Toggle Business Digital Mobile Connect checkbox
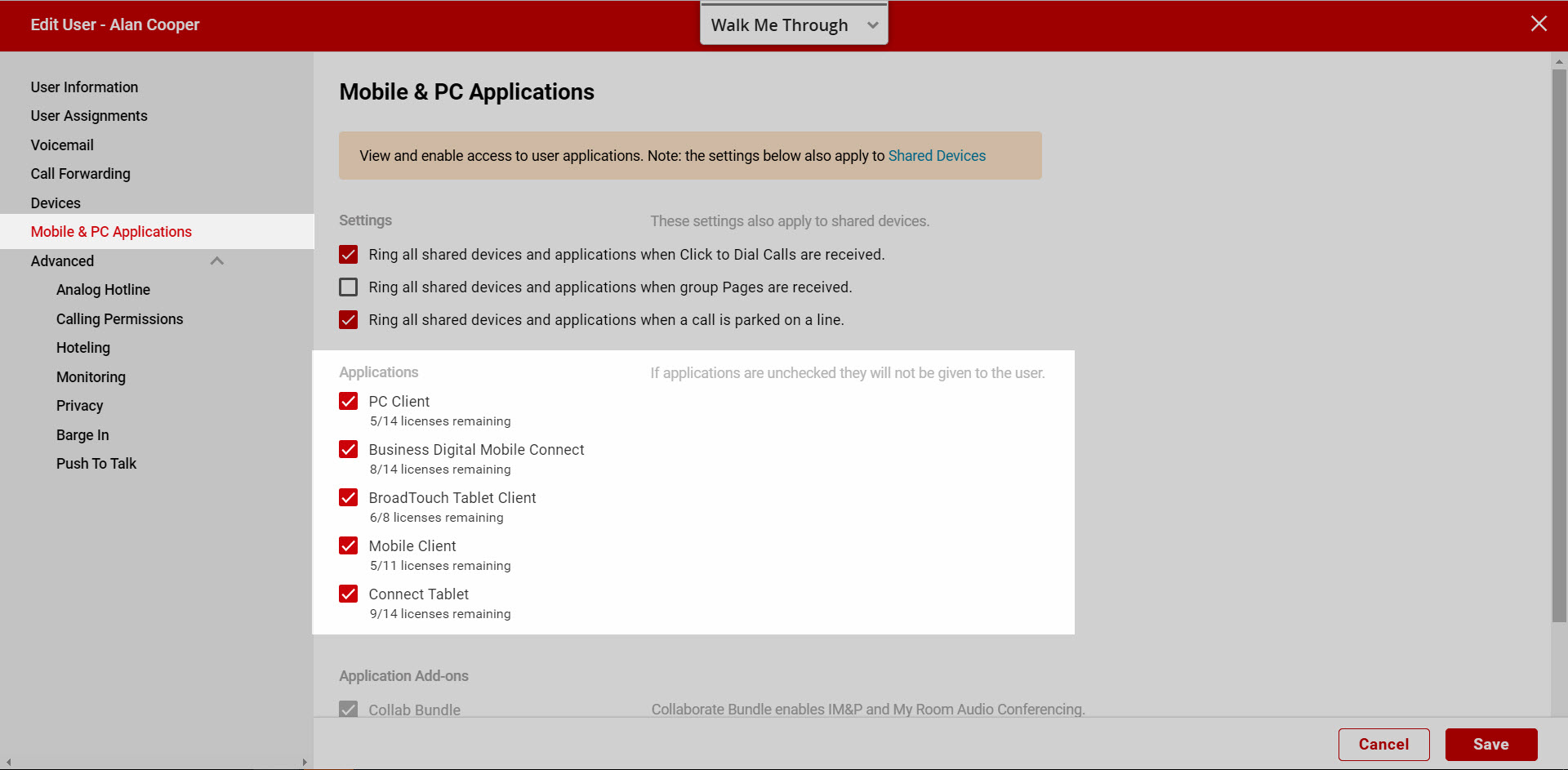The image size is (1568, 770). click(348, 449)
